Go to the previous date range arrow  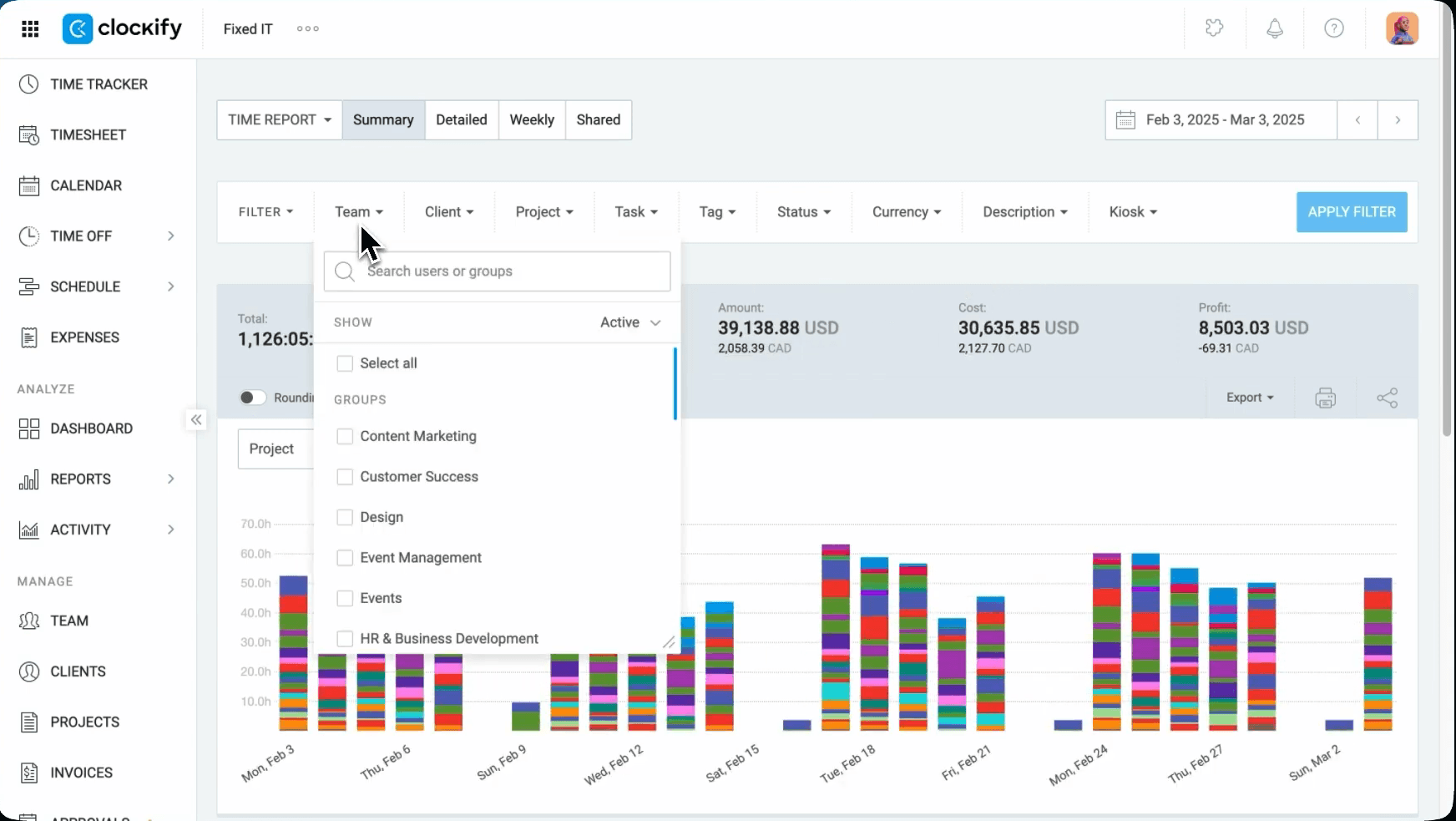tap(1357, 120)
